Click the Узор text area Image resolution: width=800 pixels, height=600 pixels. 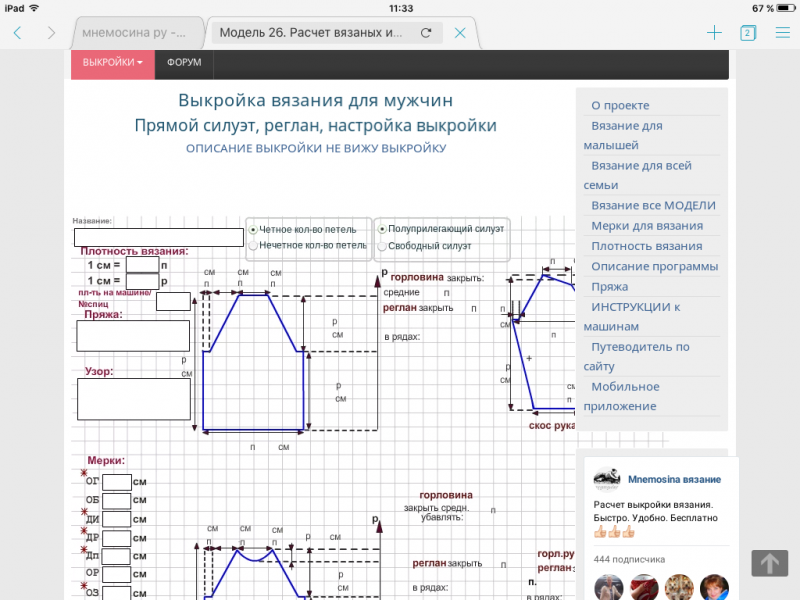tap(133, 399)
